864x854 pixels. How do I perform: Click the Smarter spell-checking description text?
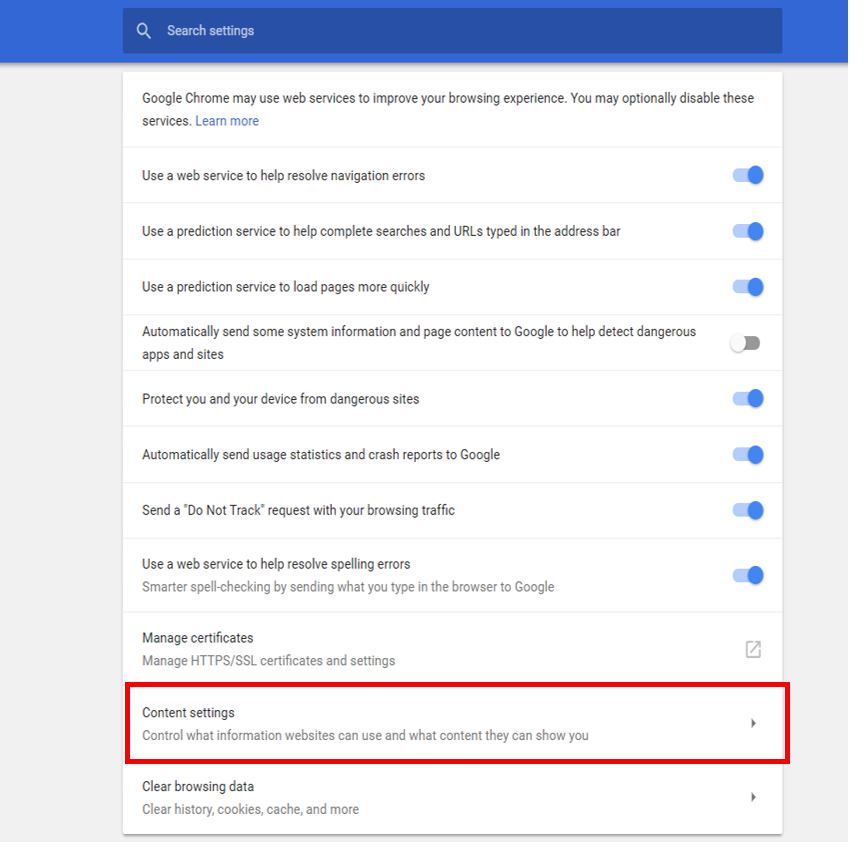(x=348, y=587)
